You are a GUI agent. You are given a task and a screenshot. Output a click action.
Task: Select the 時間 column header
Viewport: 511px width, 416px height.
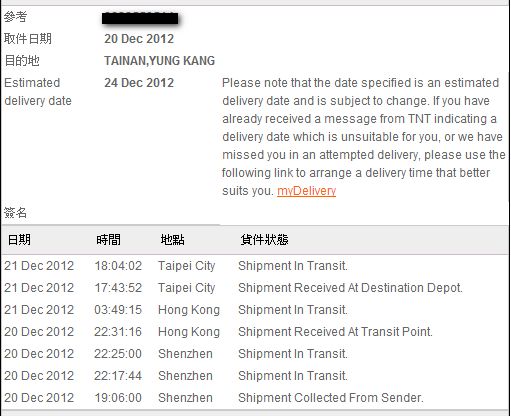(108, 240)
